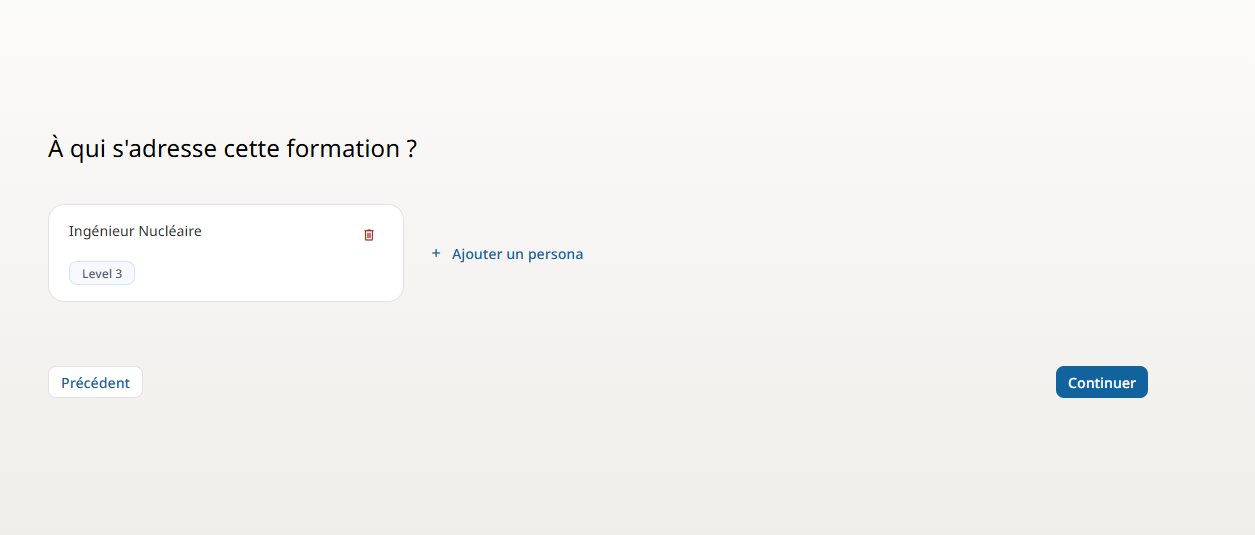Return to previous step via Précédent
The image size is (1255, 535).
click(x=95, y=382)
